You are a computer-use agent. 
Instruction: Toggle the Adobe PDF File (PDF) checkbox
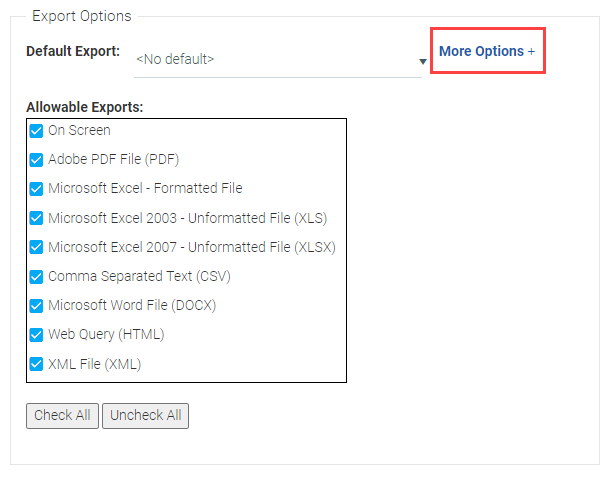37,159
